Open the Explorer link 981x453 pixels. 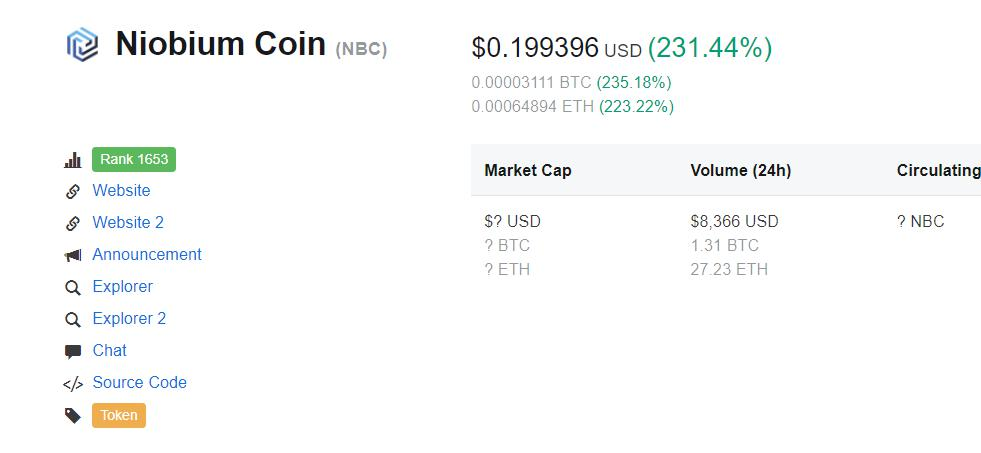pos(123,287)
